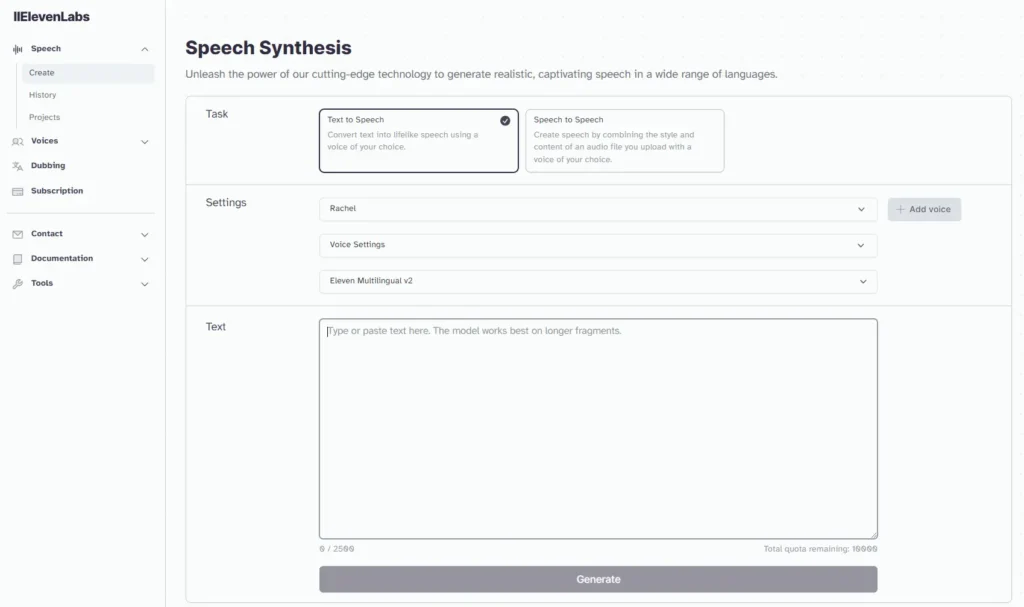Viewport: 1024px width, 607px height.
Task: Select the Text to Speech task option
Action: [x=418, y=141]
